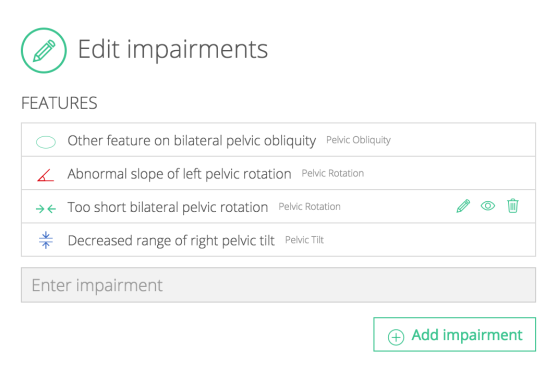Viewport: 557px width, 387px height.
Task: Click the red angle slope icon
Action: pos(46,175)
